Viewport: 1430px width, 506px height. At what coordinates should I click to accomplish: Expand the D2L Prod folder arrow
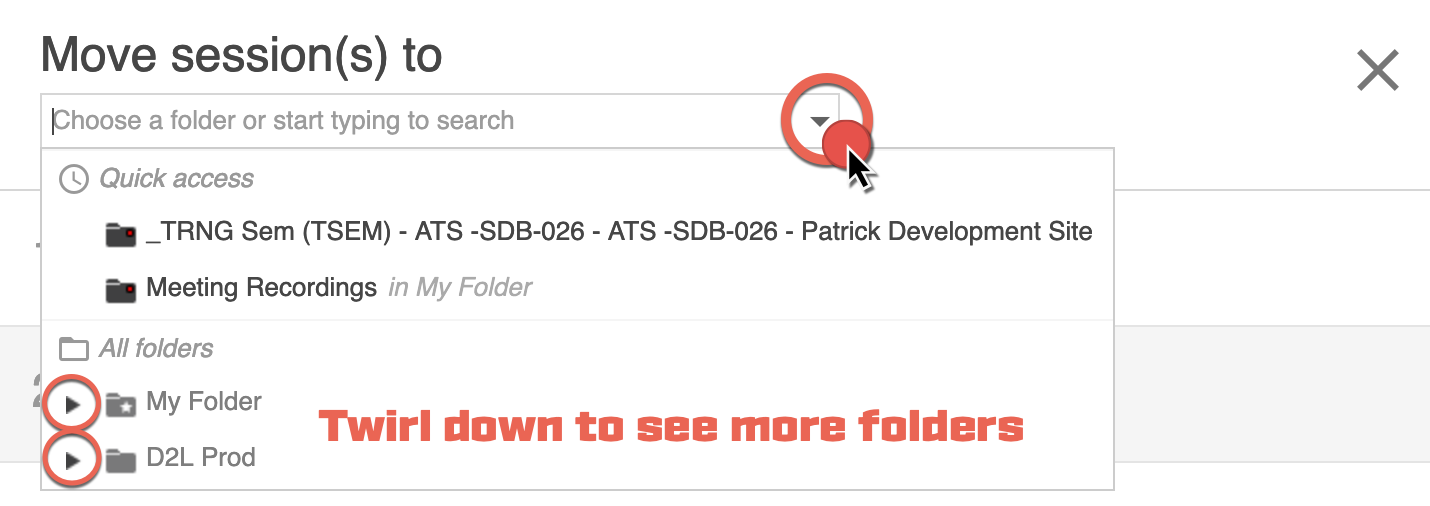(72, 461)
